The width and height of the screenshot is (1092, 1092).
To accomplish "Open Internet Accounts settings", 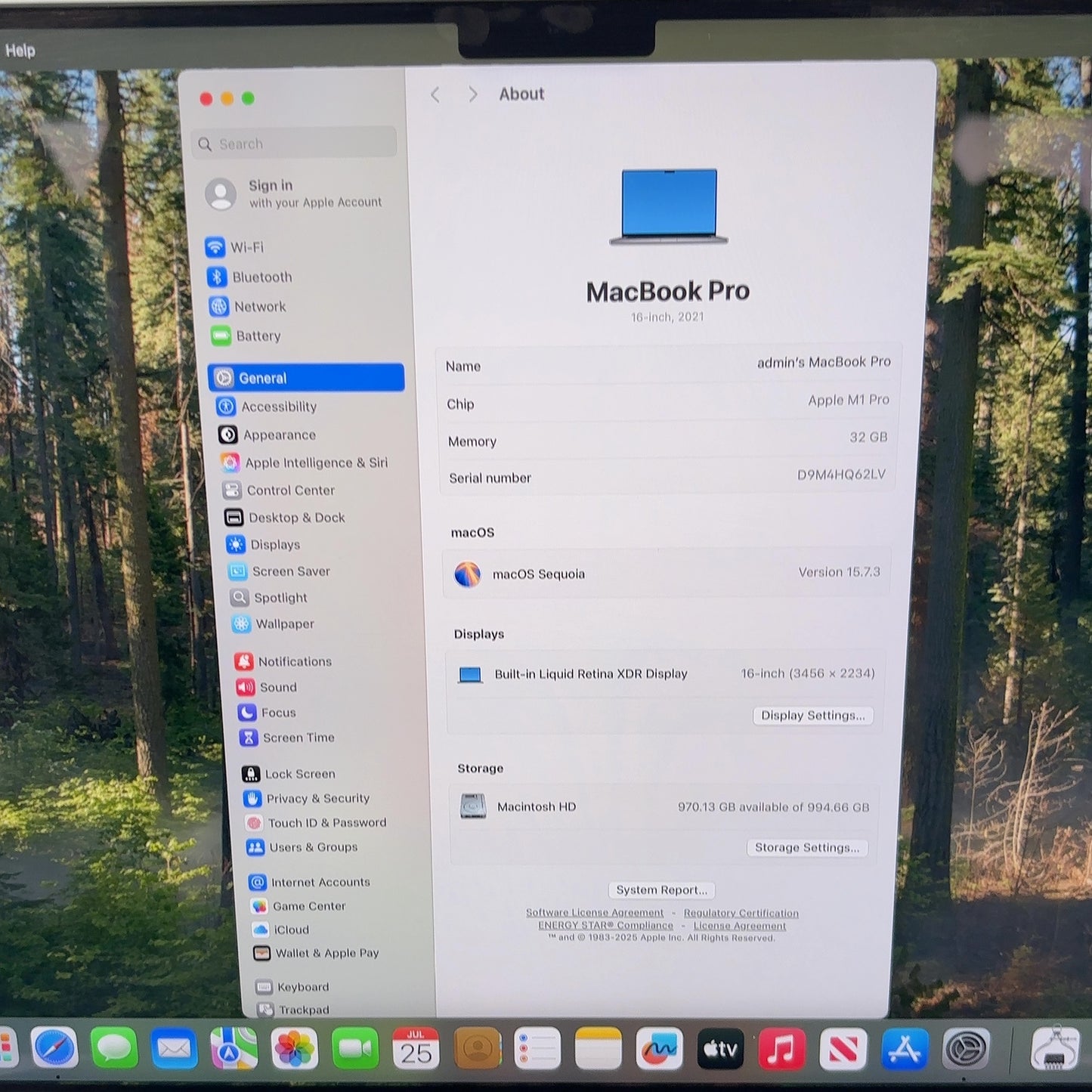I will (310, 882).
